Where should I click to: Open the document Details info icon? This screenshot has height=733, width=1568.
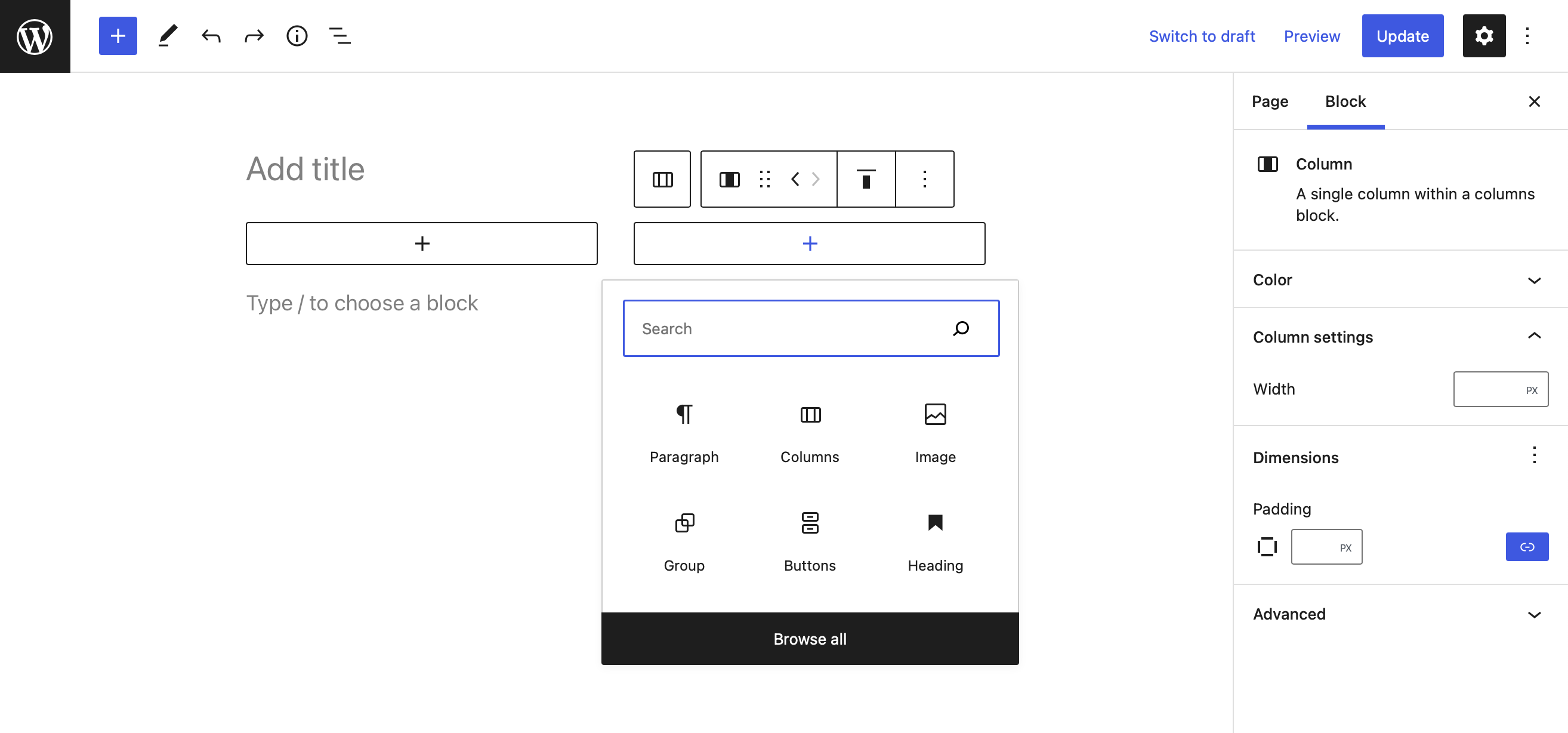[297, 36]
